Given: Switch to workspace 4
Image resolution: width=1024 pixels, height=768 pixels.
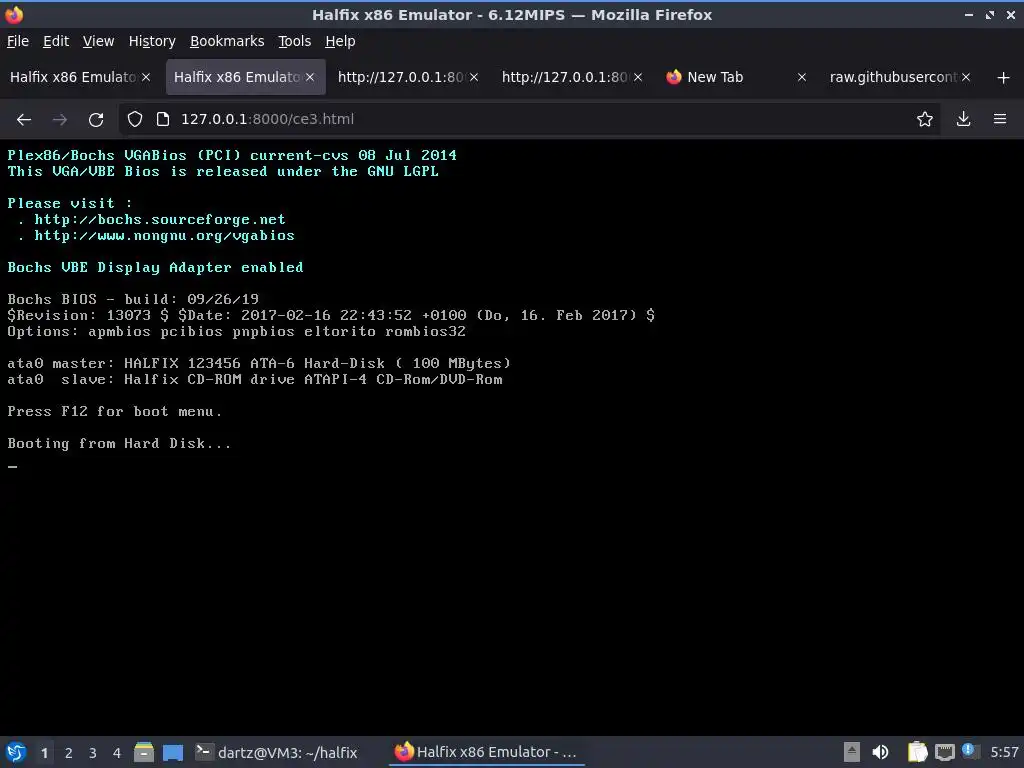Looking at the screenshot, I should 117,753.
